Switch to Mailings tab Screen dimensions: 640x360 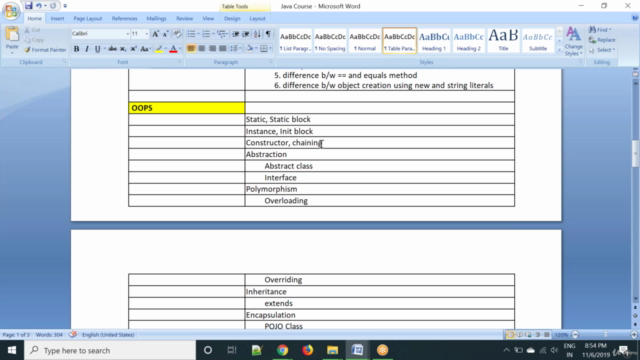coord(156,19)
